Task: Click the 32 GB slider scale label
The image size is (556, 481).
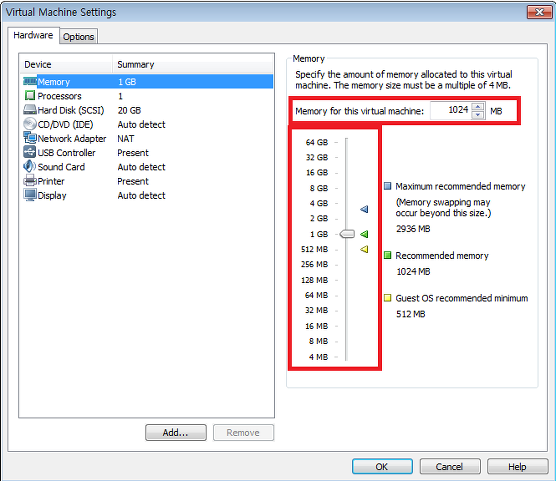Action: [317, 157]
